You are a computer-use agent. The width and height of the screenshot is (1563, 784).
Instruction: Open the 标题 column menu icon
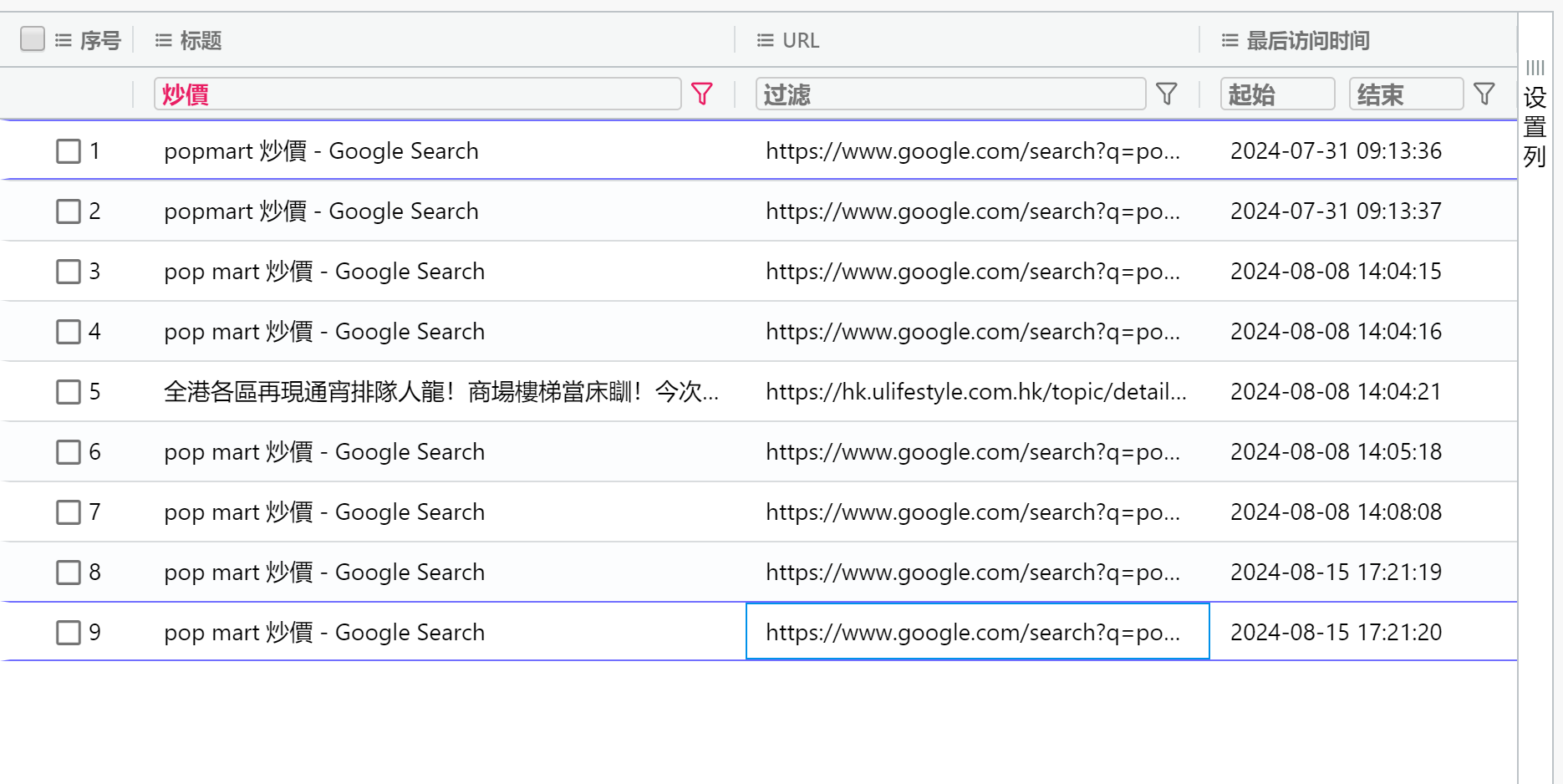pyautogui.click(x=163, y=40)
